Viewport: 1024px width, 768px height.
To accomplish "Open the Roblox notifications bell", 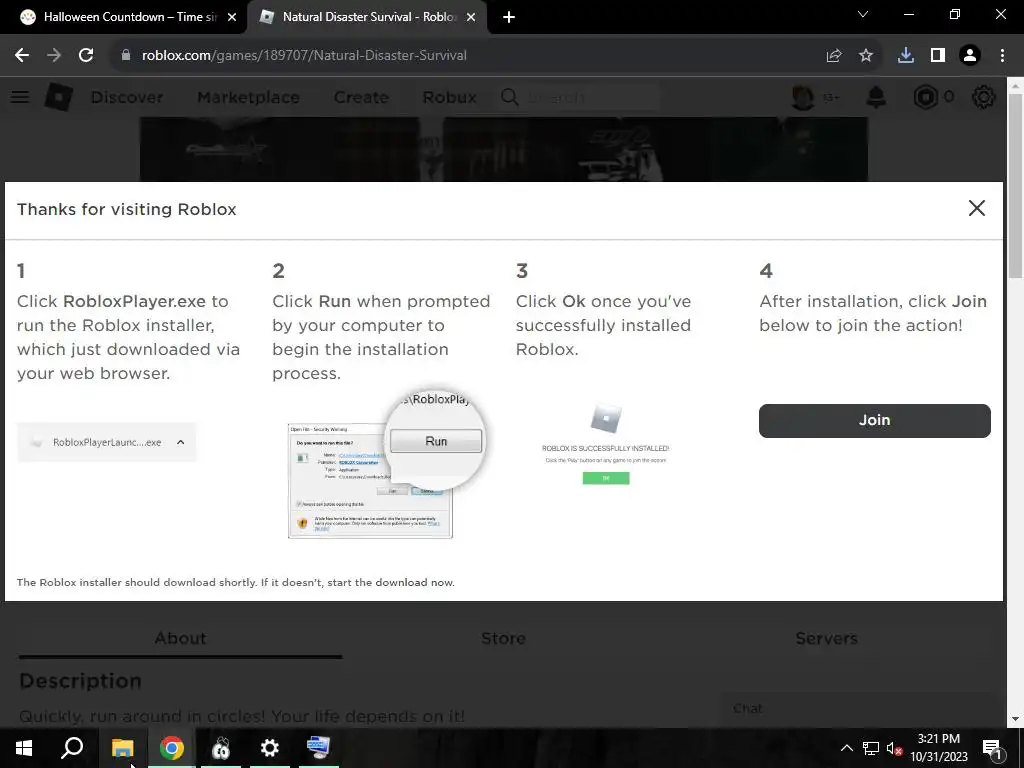I will 876,97.
